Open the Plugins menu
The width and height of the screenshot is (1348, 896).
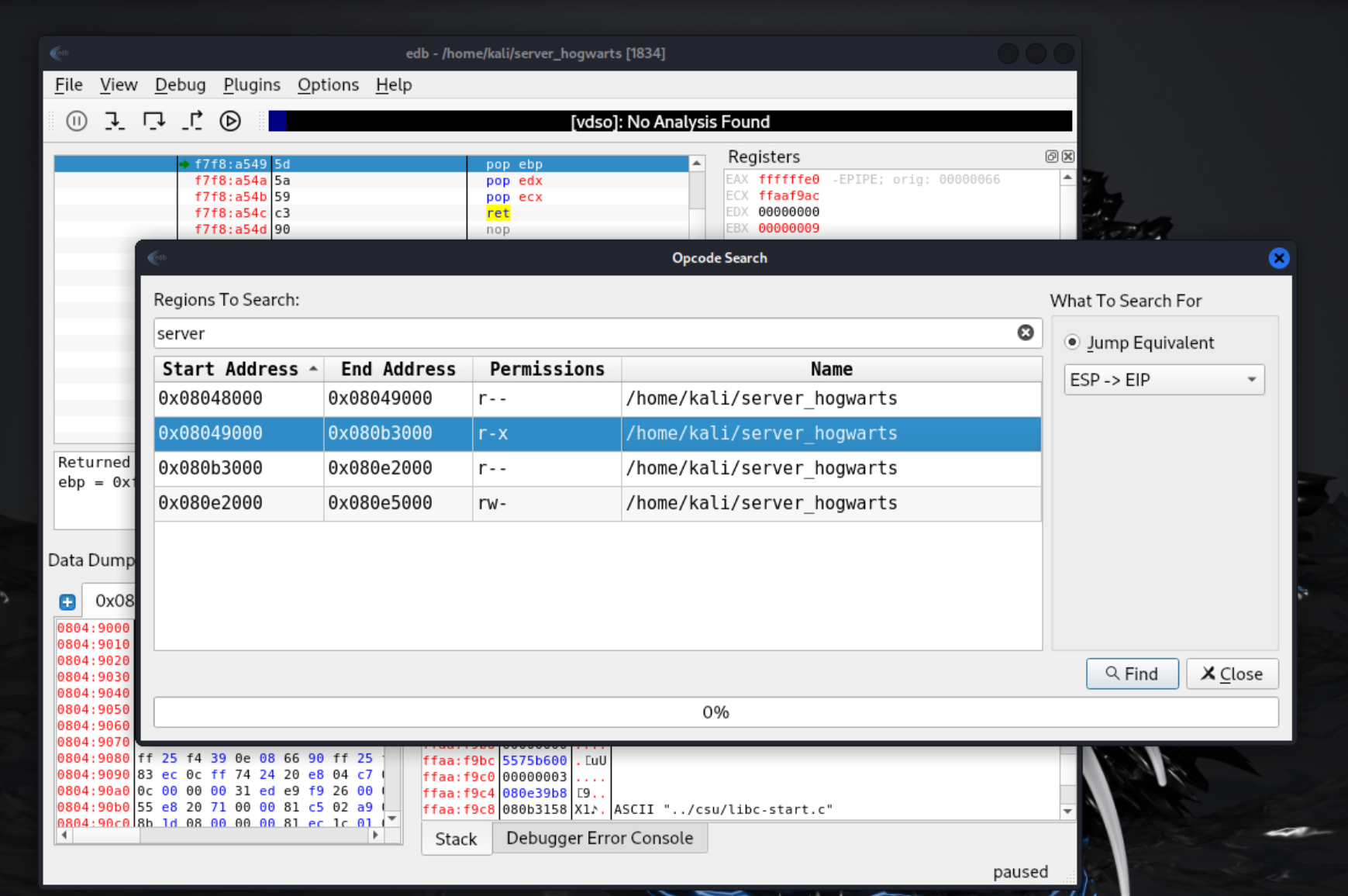pos(251,84)
